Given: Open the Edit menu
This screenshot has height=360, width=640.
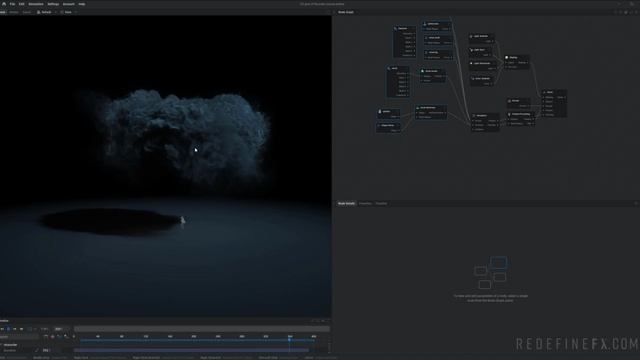Looking at the screenshot, I should point(22,4).
